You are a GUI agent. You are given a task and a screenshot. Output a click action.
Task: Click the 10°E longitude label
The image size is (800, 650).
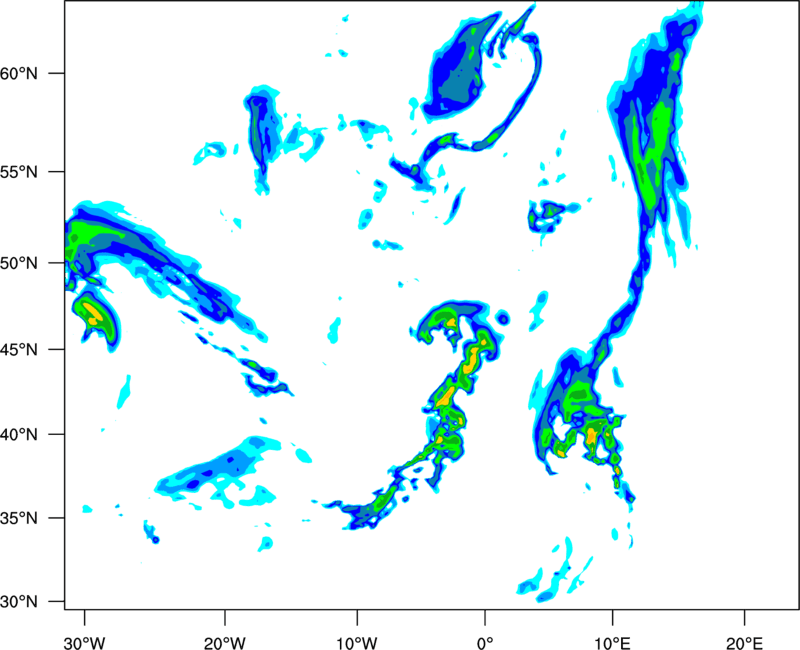612,643
